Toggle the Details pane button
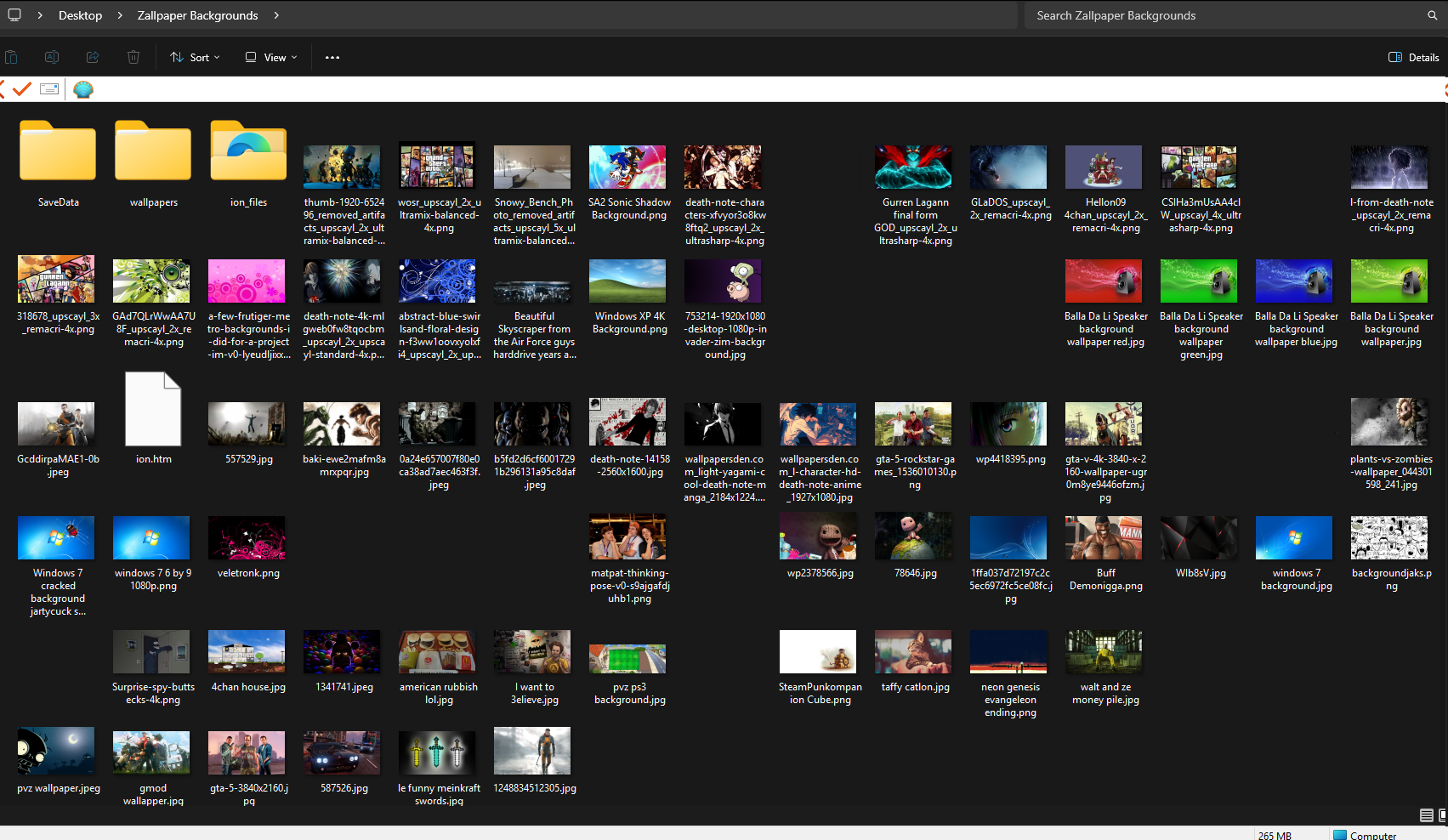1448x840 pixels. tap(1414, 57)
